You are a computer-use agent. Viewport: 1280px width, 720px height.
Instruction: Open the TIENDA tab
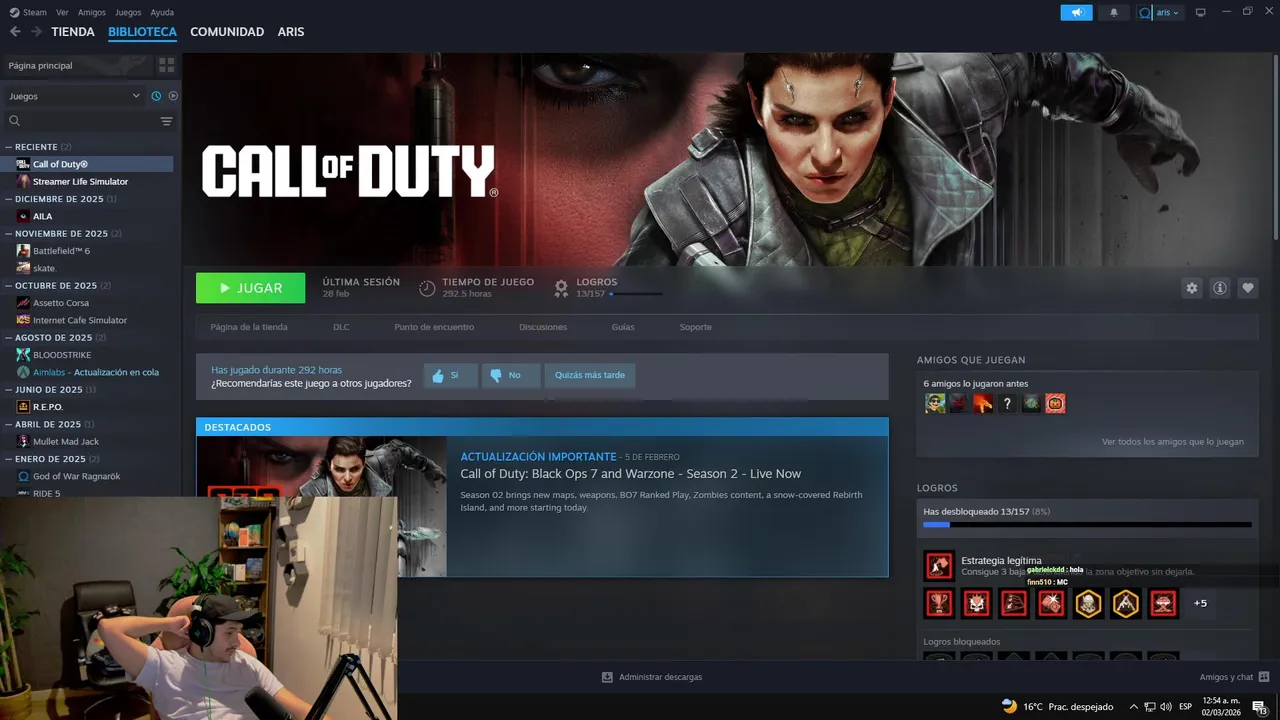tap(73, 32)
